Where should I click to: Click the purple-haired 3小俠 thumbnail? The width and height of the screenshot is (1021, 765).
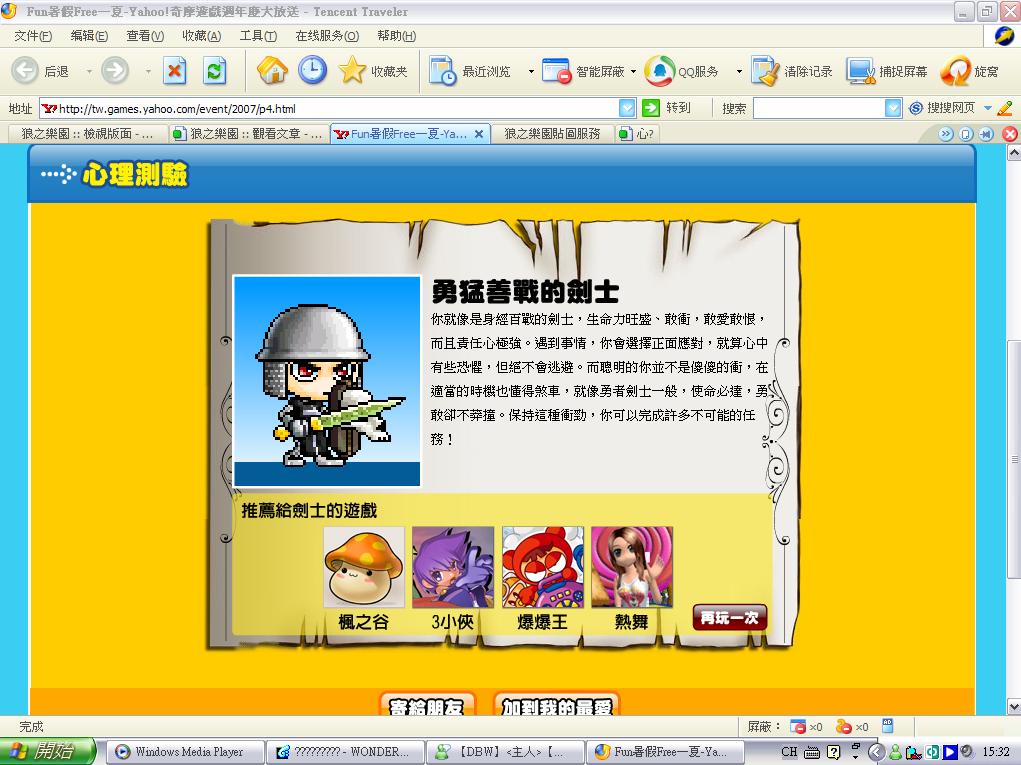click(x=453, y=567)
